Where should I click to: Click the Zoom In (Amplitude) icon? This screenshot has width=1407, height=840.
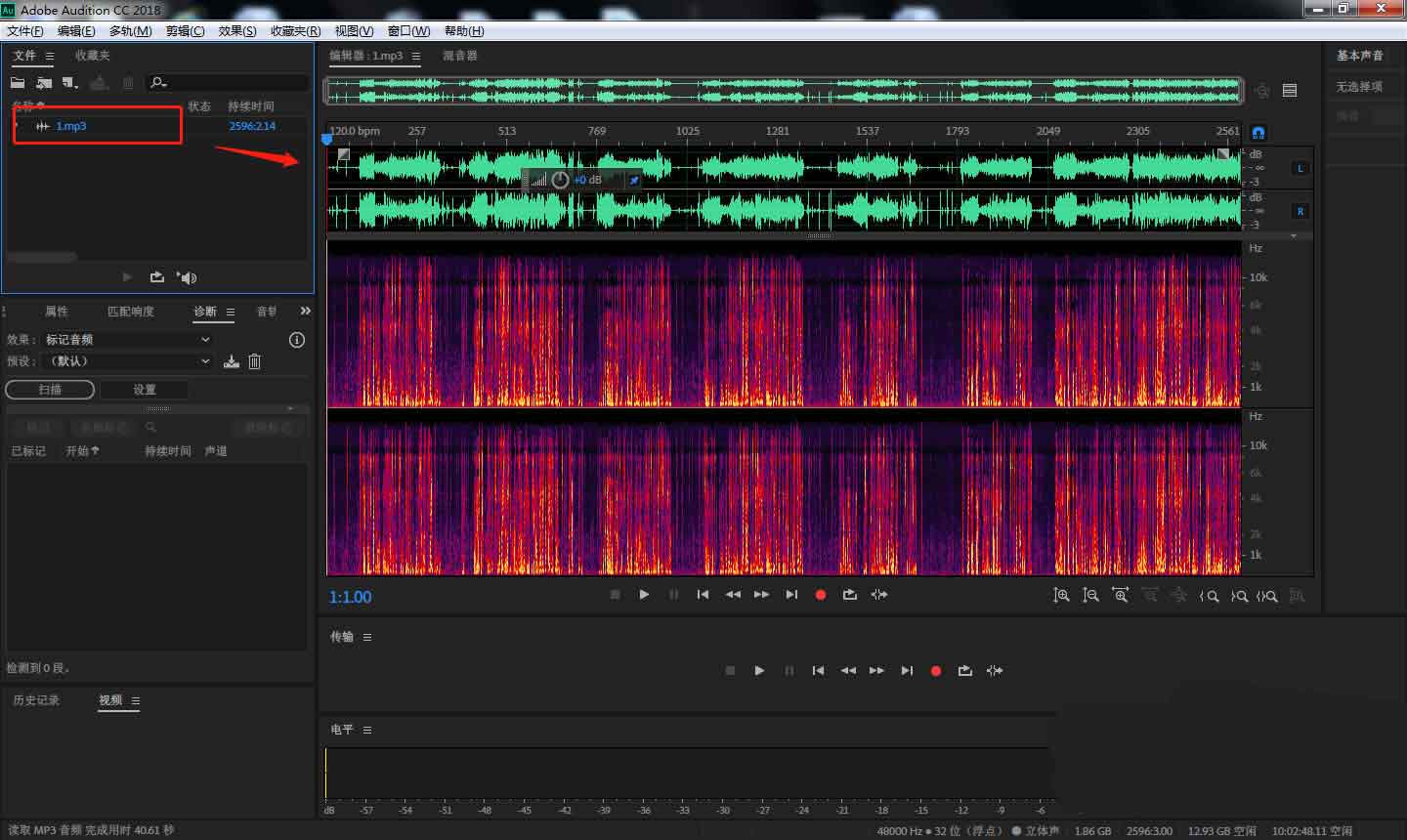point(1061,595)
